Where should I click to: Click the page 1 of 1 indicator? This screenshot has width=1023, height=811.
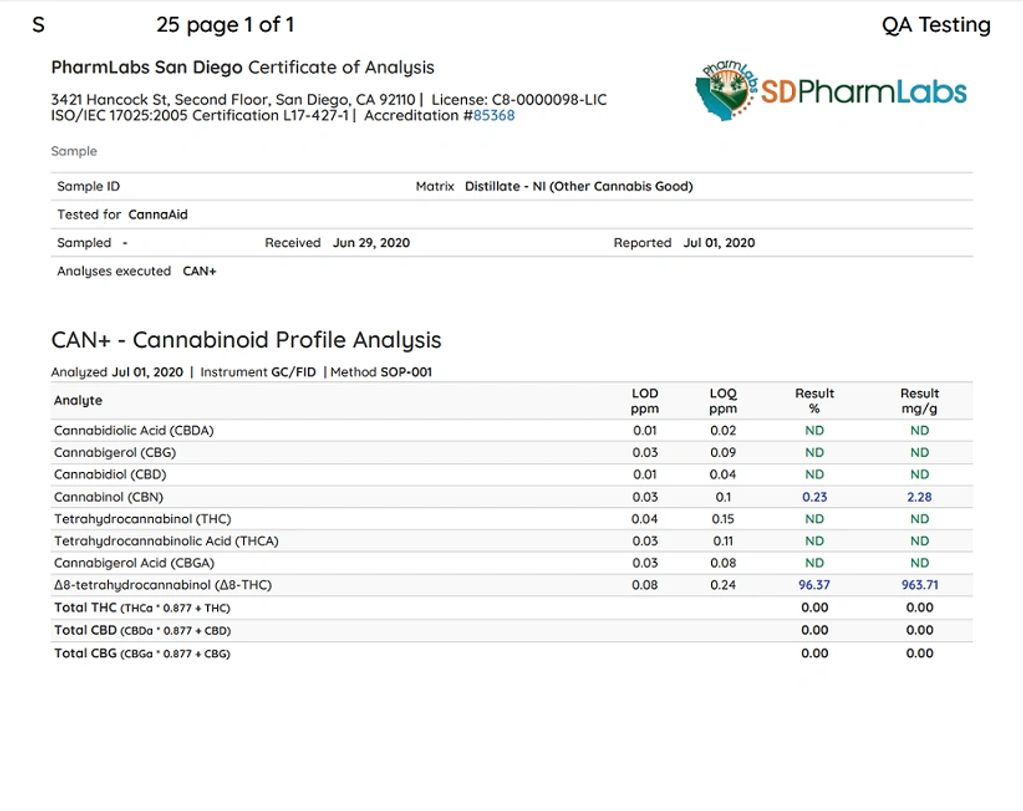(x=225, y=25)
